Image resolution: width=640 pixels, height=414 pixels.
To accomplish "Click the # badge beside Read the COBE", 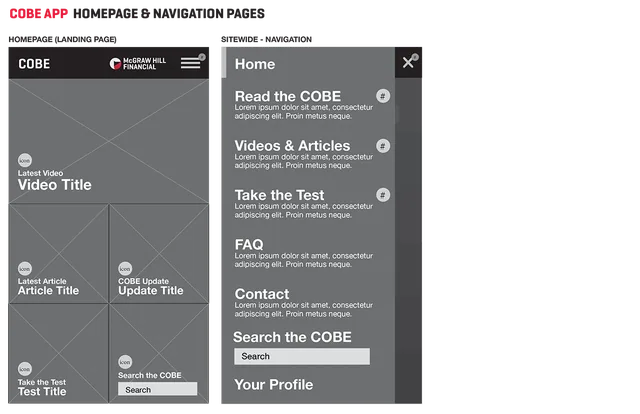I will point(383,96).
